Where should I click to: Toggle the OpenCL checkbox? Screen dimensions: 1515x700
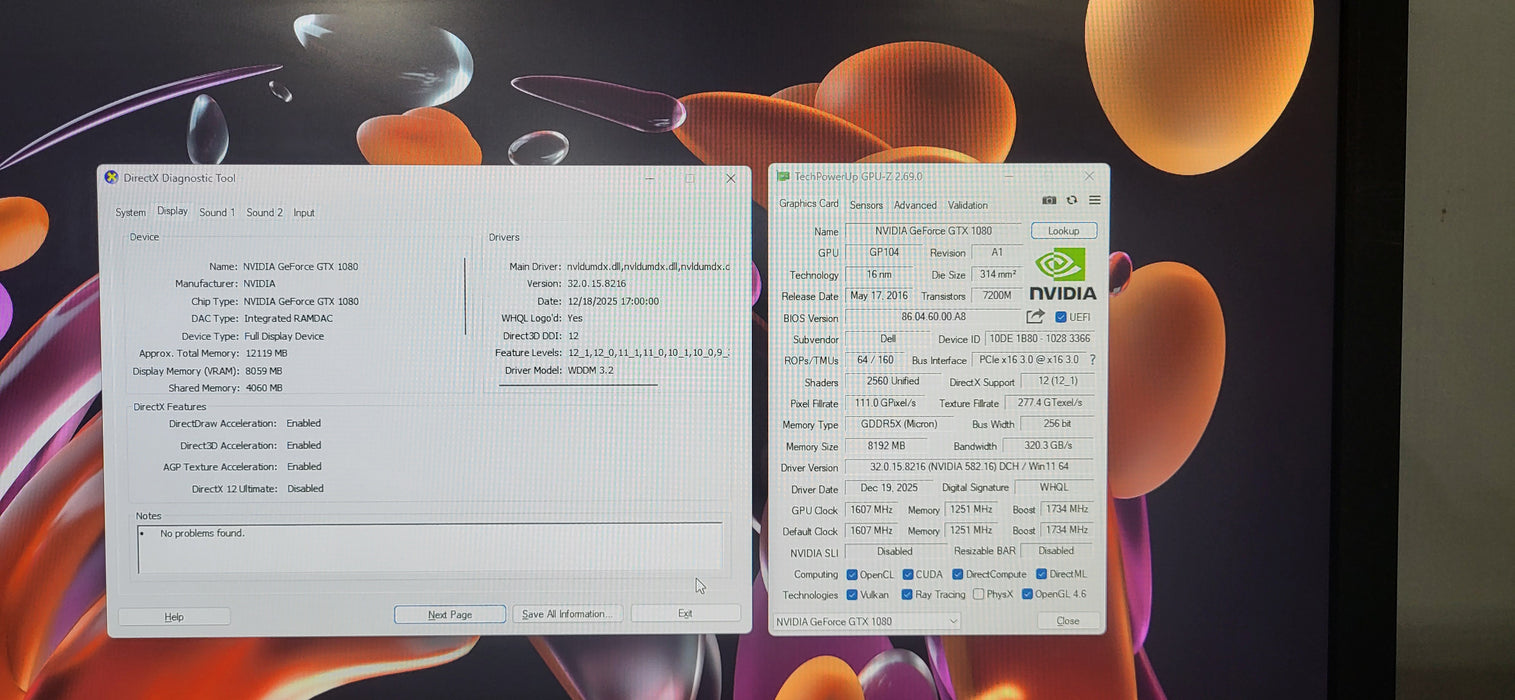(852, 574)
